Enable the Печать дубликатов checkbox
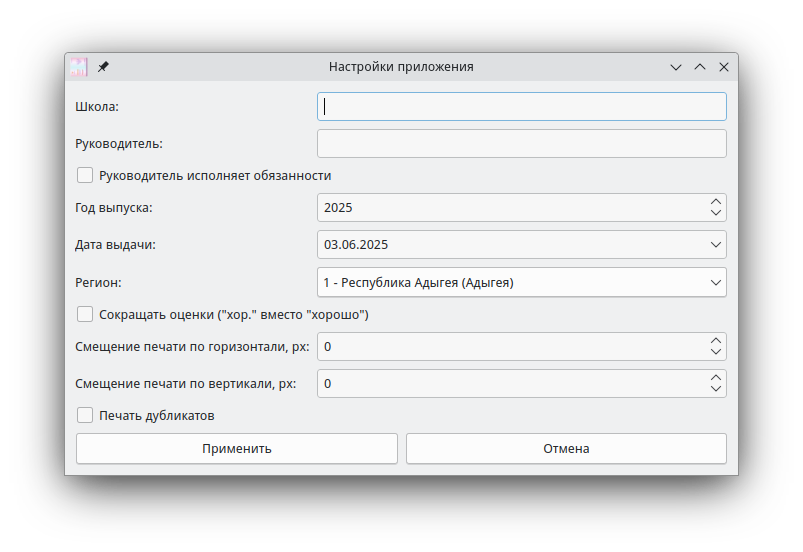 85,415
